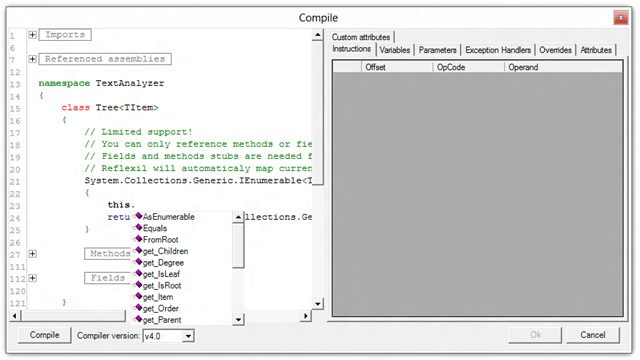Image resolution: width=640 pixels, height=360 pixels.
Task: Cancel the Compile dialog
Action: [x=593, y=335]
